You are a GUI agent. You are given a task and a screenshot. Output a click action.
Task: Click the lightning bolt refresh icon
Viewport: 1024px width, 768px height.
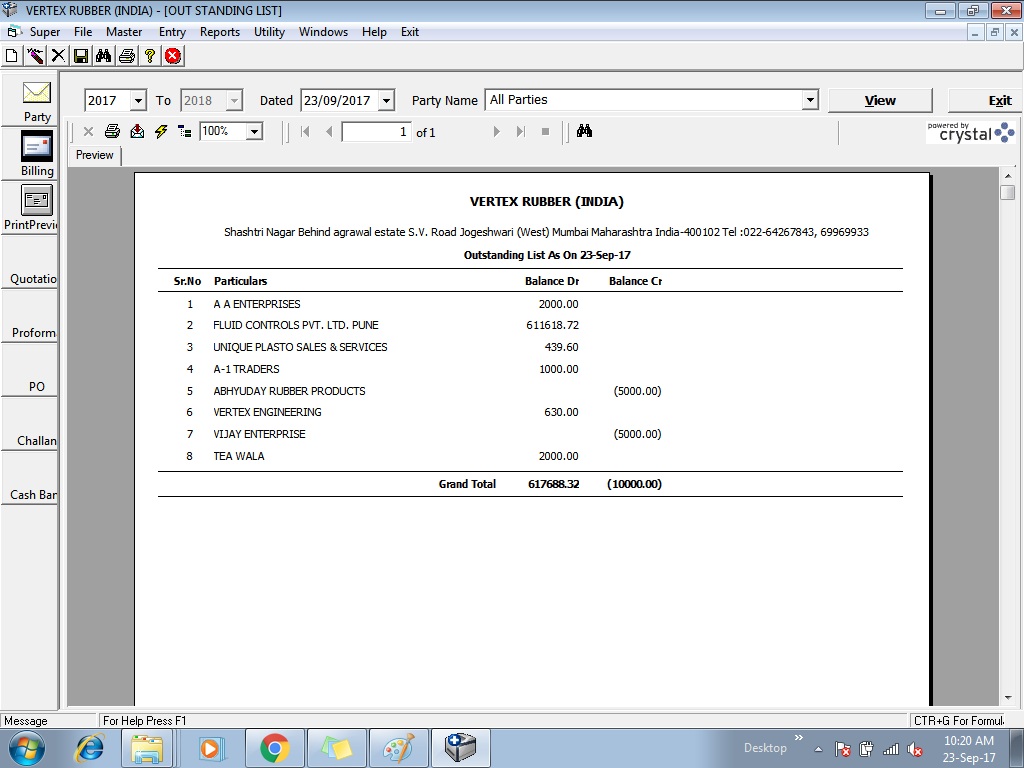[x=161, y=131]
